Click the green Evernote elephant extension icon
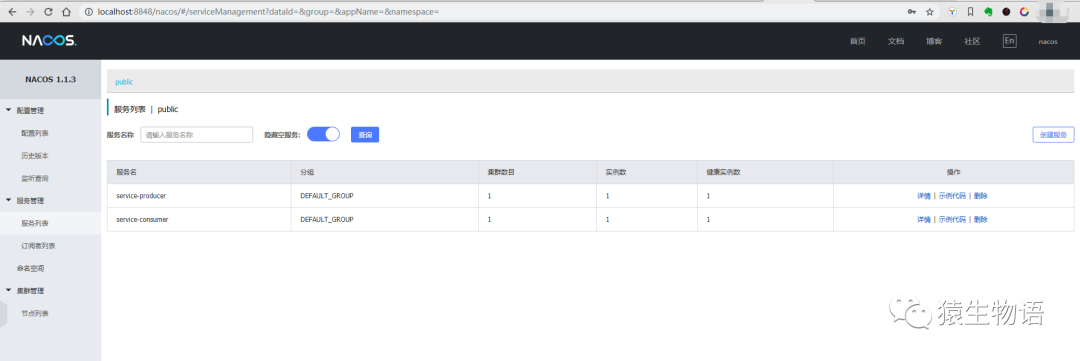Screen dimensions: 1080x361 988,12
